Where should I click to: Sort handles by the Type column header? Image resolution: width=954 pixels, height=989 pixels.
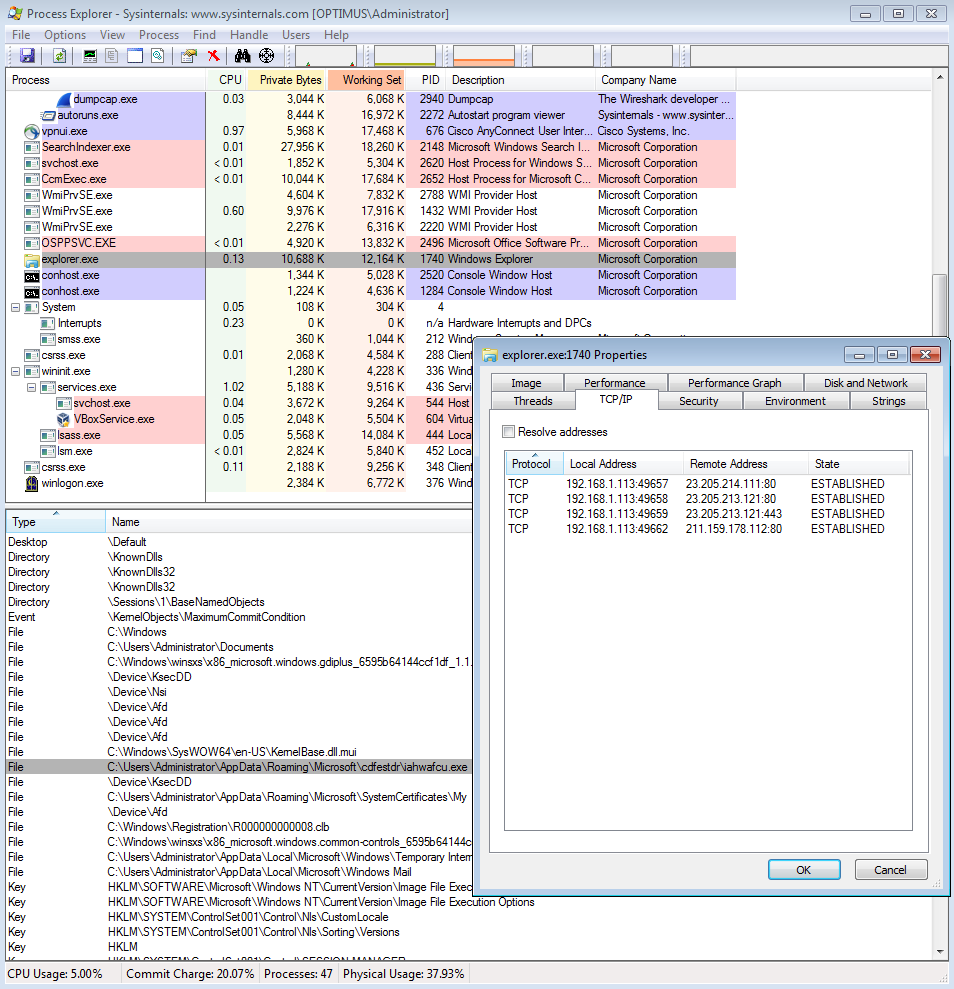tap(55, 522)
